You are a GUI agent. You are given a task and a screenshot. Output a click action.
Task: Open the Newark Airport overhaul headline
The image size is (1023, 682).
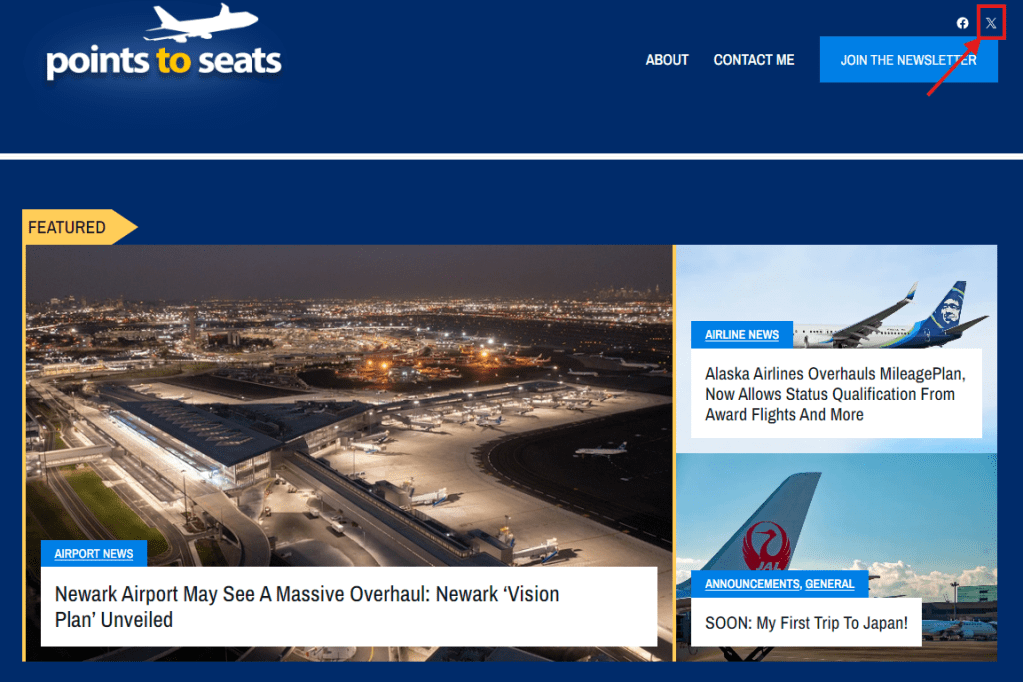point(307,606)
